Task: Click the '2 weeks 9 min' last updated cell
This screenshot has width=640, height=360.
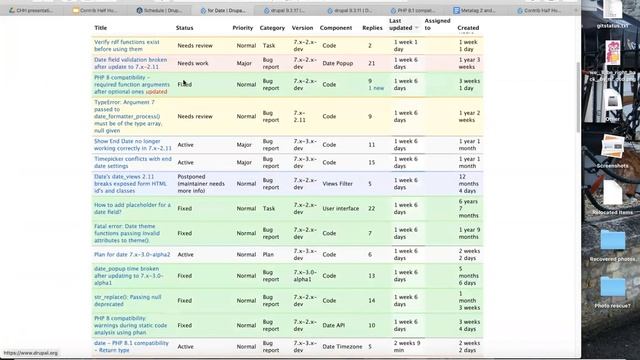Action: (407, 347)
